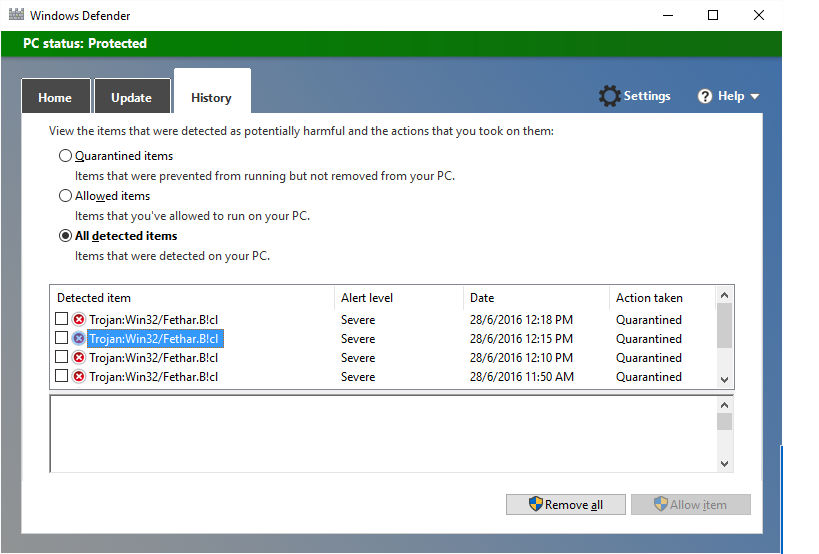Click Severe in the 12:18 PM row
819x554 pixels.
click(358, 320)
